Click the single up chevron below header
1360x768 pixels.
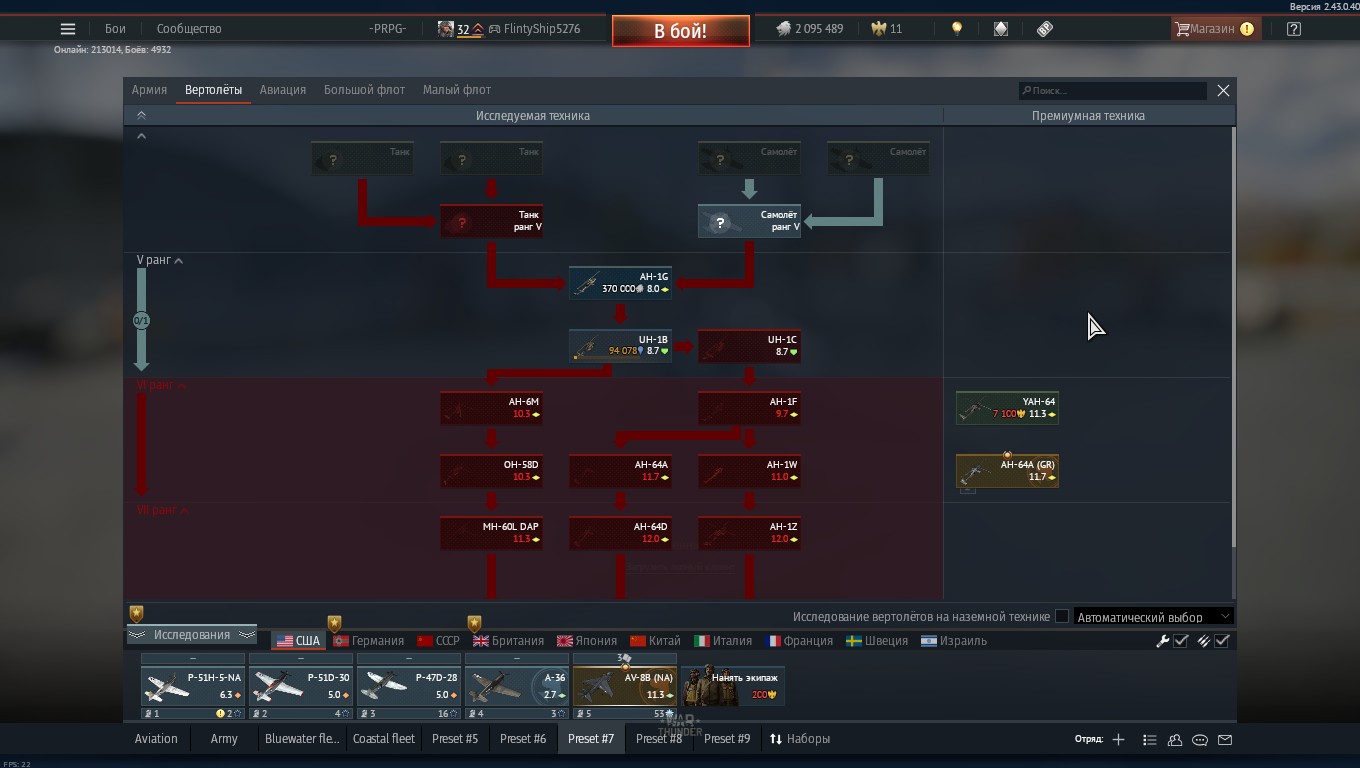pyautogui.click(x=141, y=136)
